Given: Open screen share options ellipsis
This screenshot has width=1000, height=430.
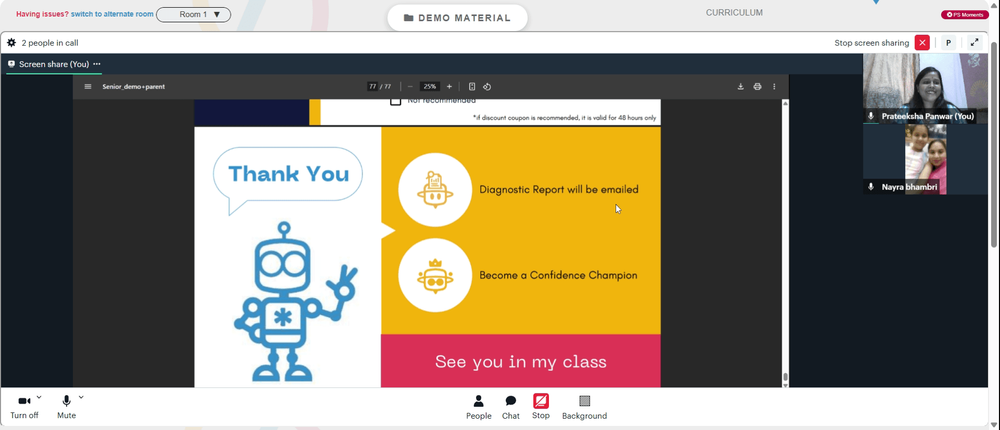Looking at the screenshot, I should point(97,64).
